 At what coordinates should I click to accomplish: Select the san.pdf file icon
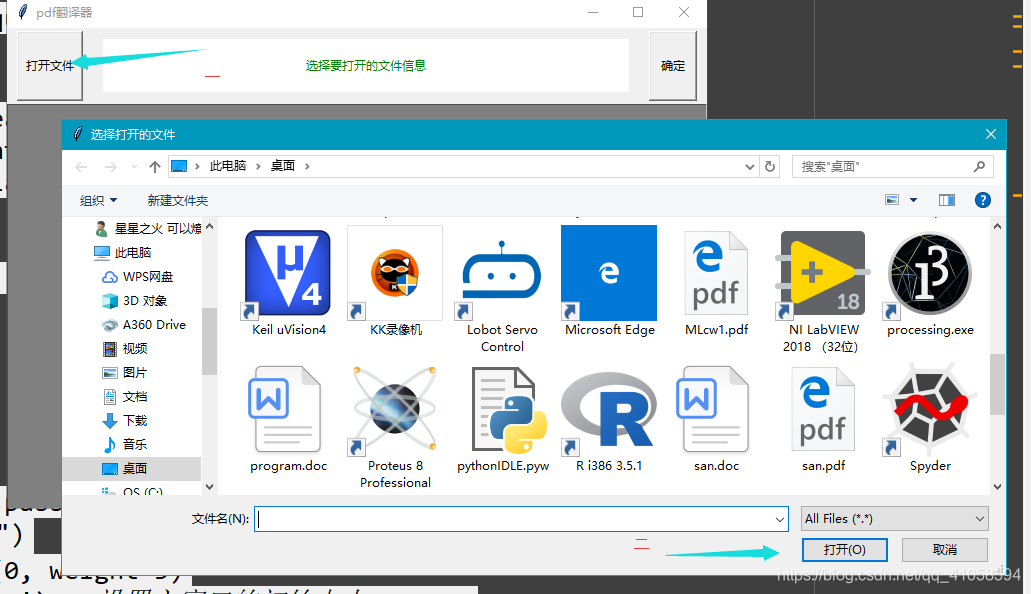point(823,409)
